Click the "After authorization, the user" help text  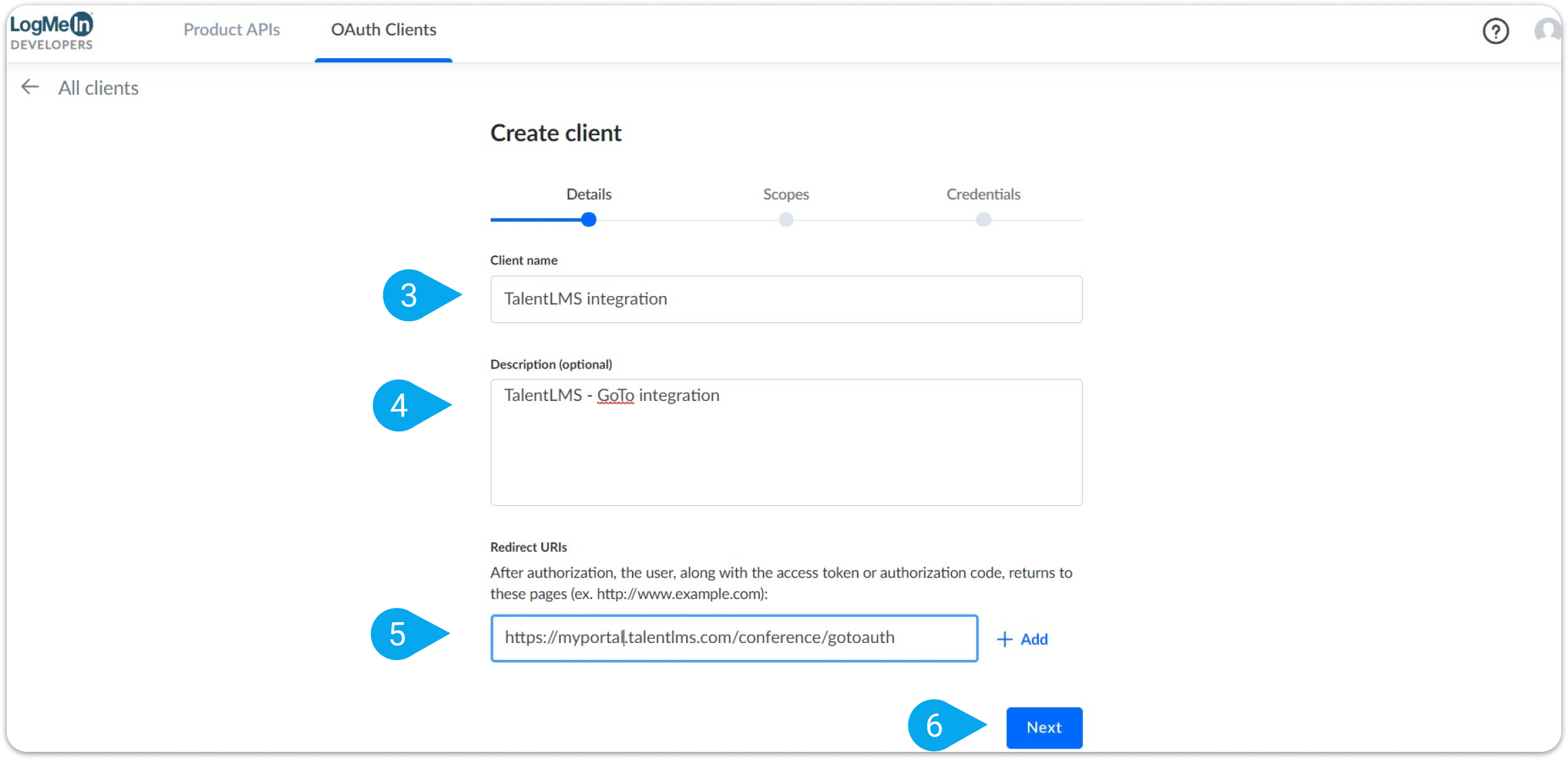pyautogui.click(x=781, y=583)
